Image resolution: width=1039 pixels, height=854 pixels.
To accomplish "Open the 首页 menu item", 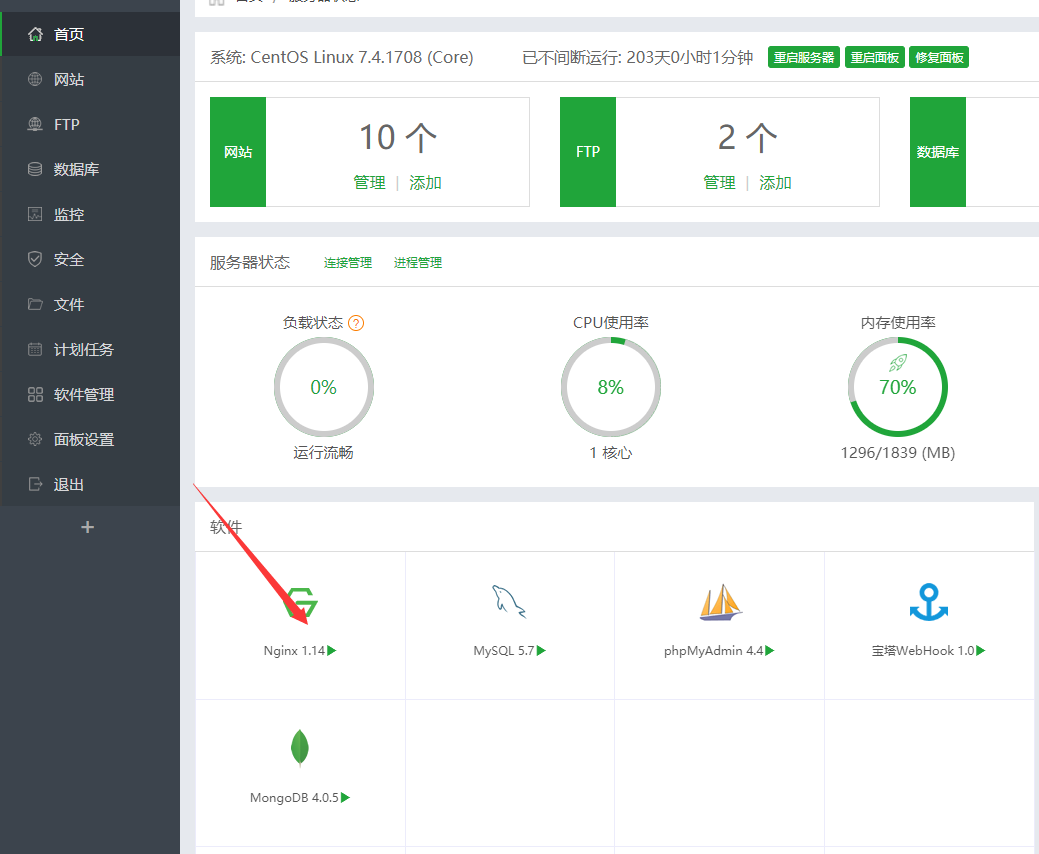I will pos(90,34).
